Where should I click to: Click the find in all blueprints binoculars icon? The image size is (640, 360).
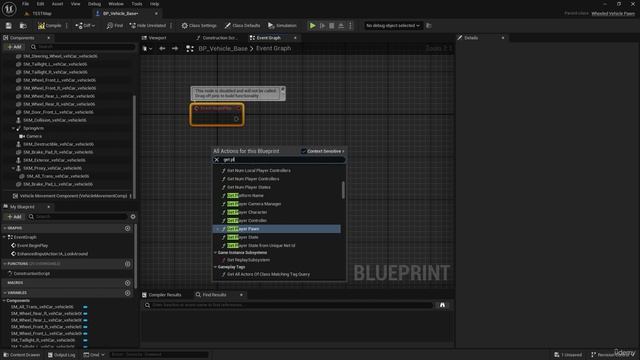click(442, 305)
